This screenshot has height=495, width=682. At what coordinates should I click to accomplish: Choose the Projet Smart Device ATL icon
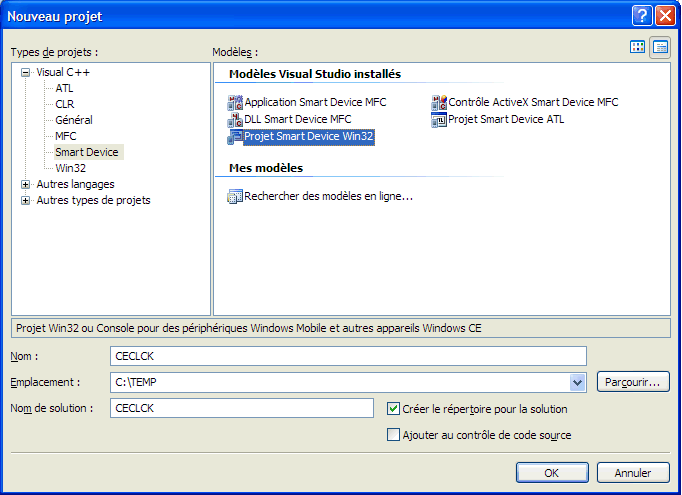pos(439,120)
